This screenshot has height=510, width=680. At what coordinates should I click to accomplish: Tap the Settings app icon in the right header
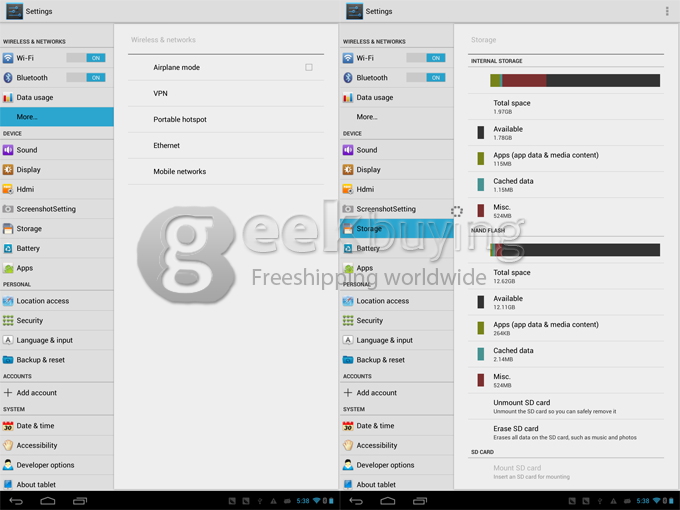354,11
